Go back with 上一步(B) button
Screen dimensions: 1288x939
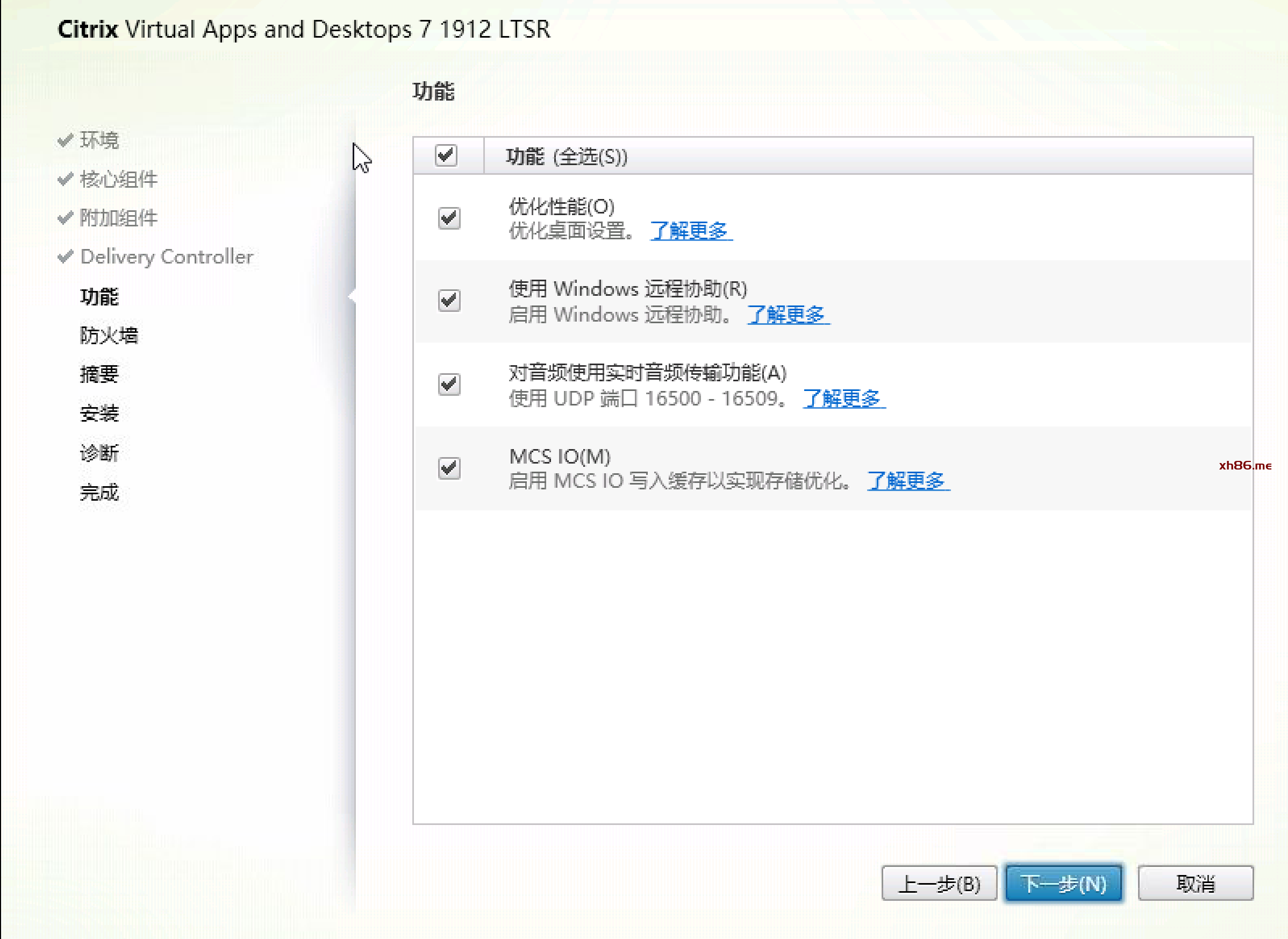click(939, 883)
